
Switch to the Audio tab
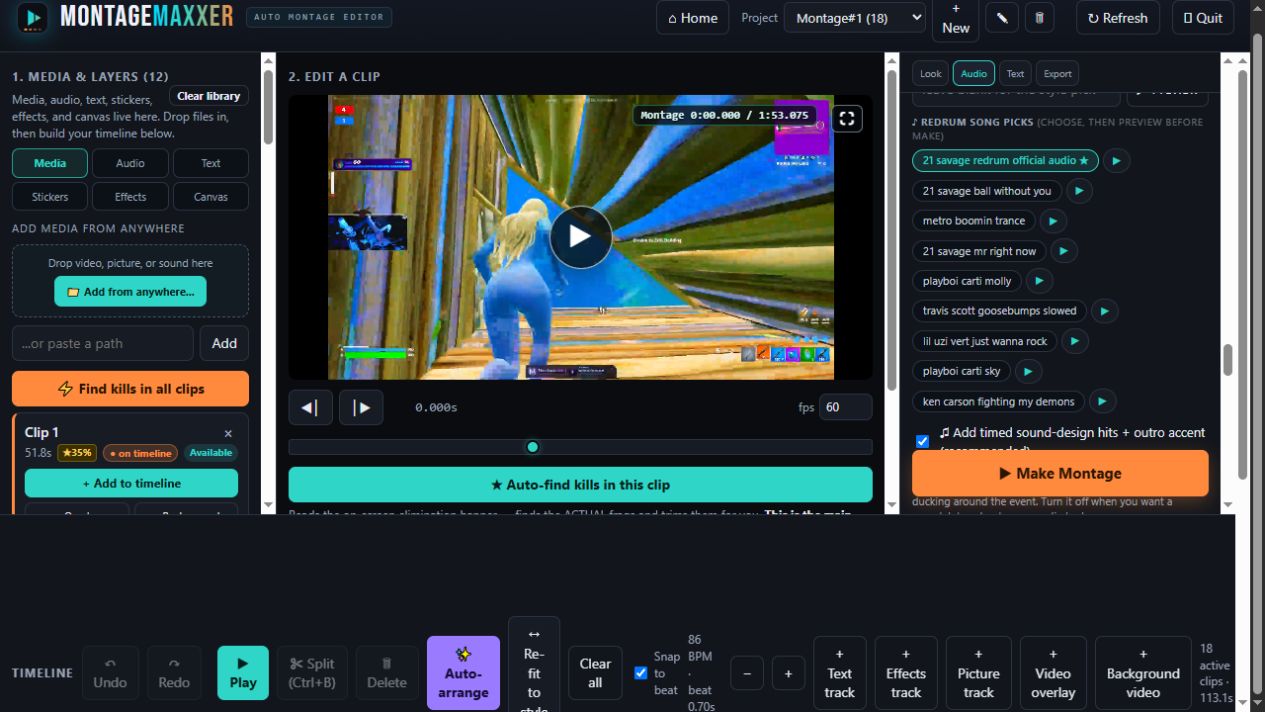click(x=974, y=73)
